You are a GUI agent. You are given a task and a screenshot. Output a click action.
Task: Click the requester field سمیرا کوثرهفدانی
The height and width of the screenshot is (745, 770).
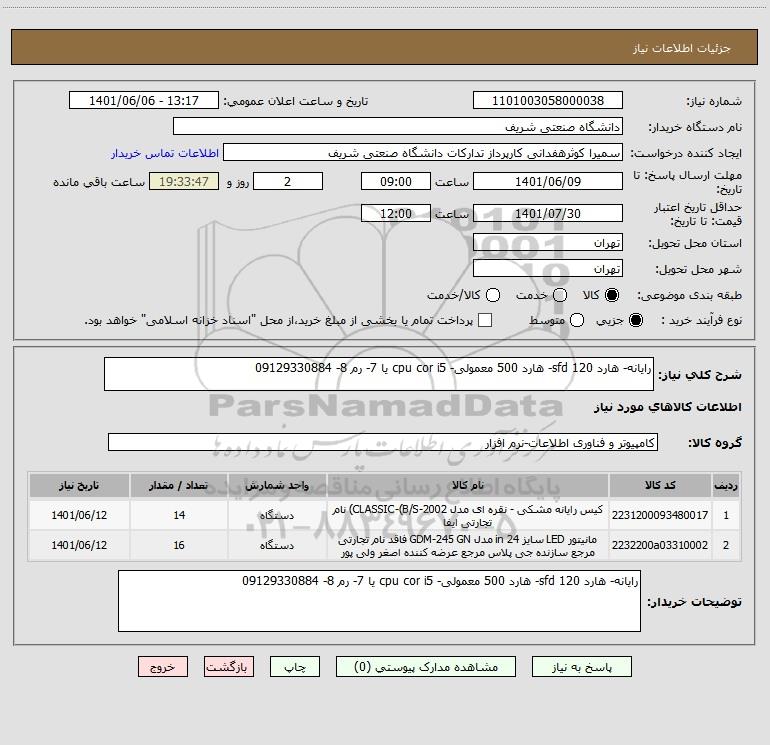[x=423, y=152]
